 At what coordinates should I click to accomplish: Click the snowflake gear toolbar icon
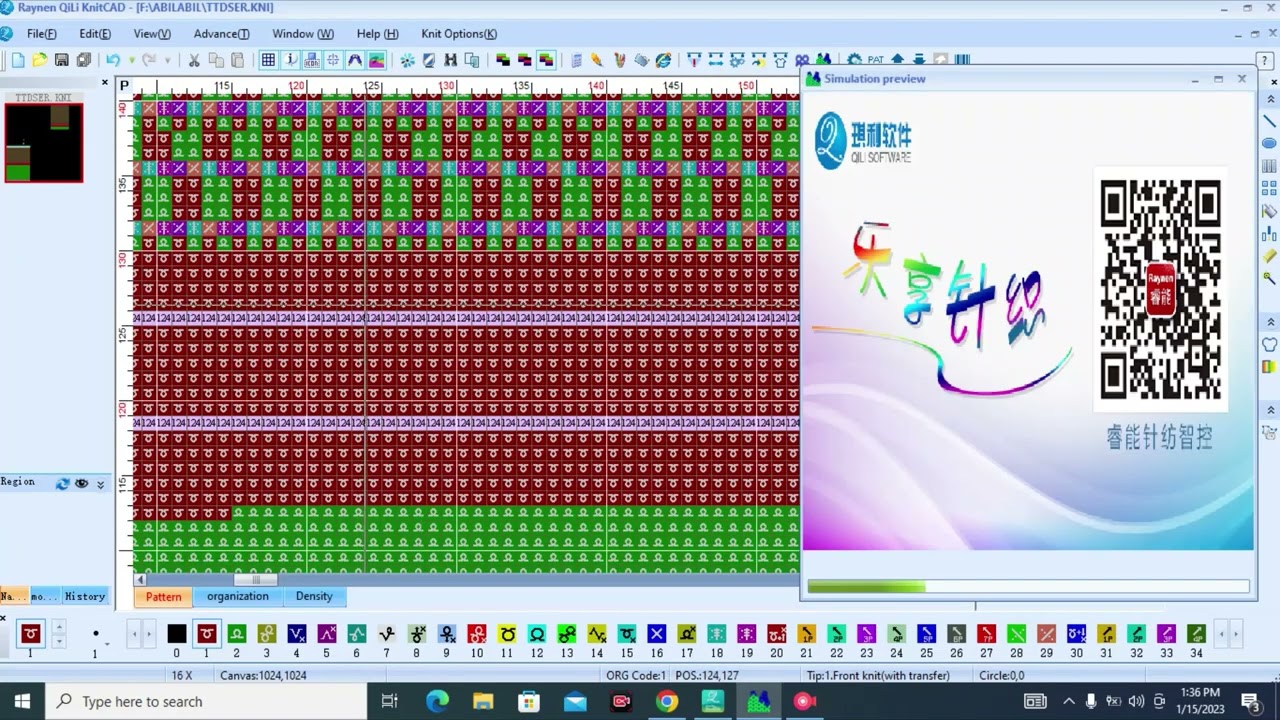[x=407, y=60]
